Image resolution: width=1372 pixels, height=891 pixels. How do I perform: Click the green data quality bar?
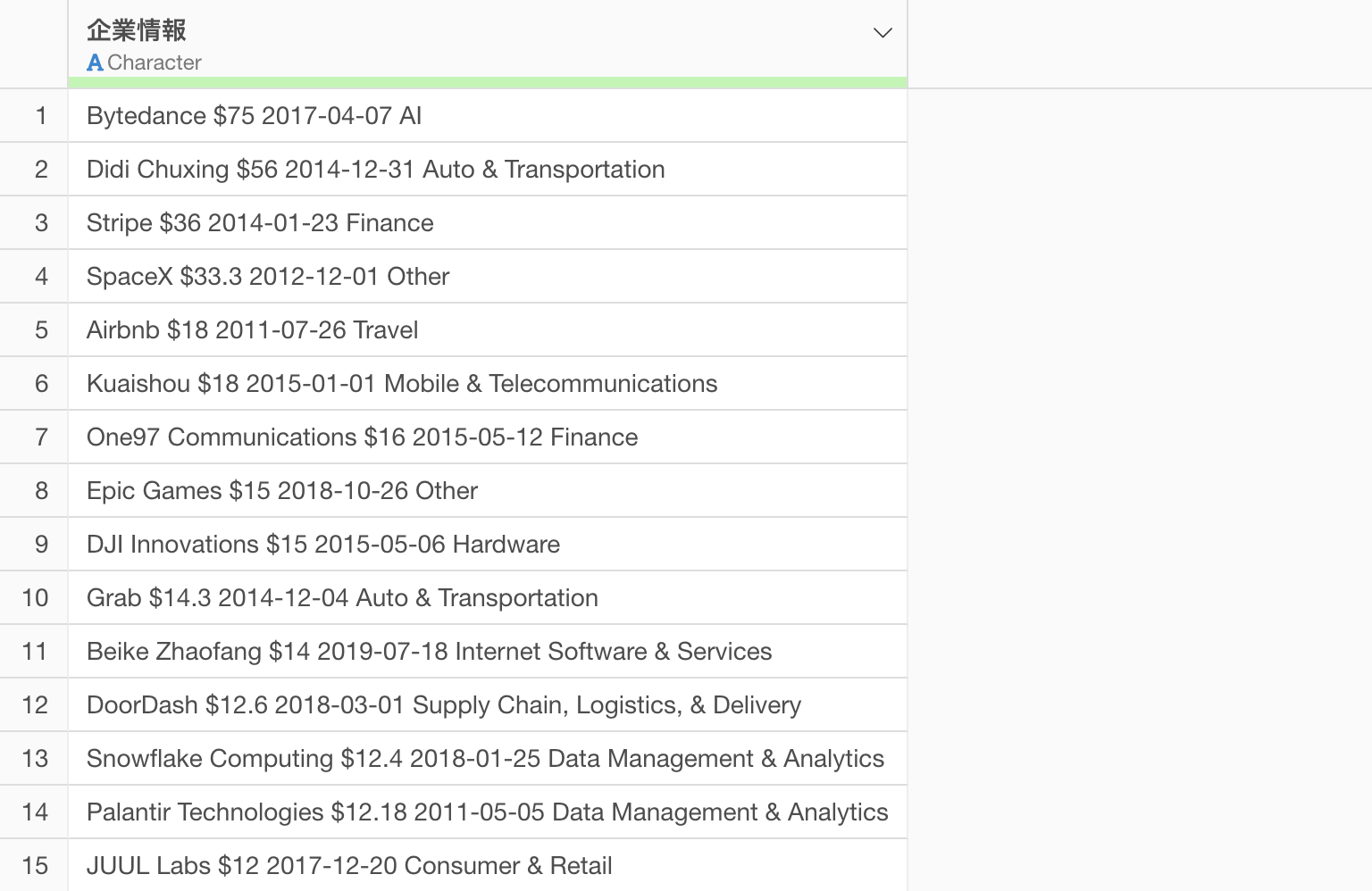(x=488, y=83)
